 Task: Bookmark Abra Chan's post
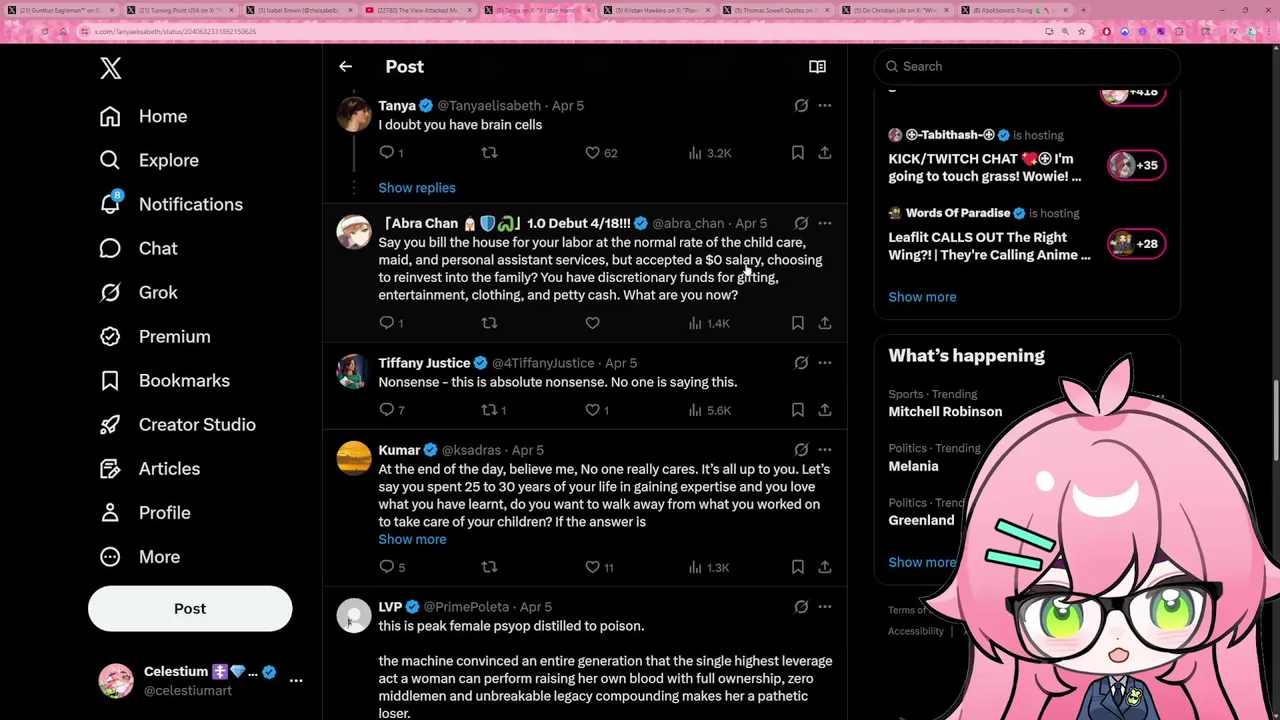click(x=798, y=323)
